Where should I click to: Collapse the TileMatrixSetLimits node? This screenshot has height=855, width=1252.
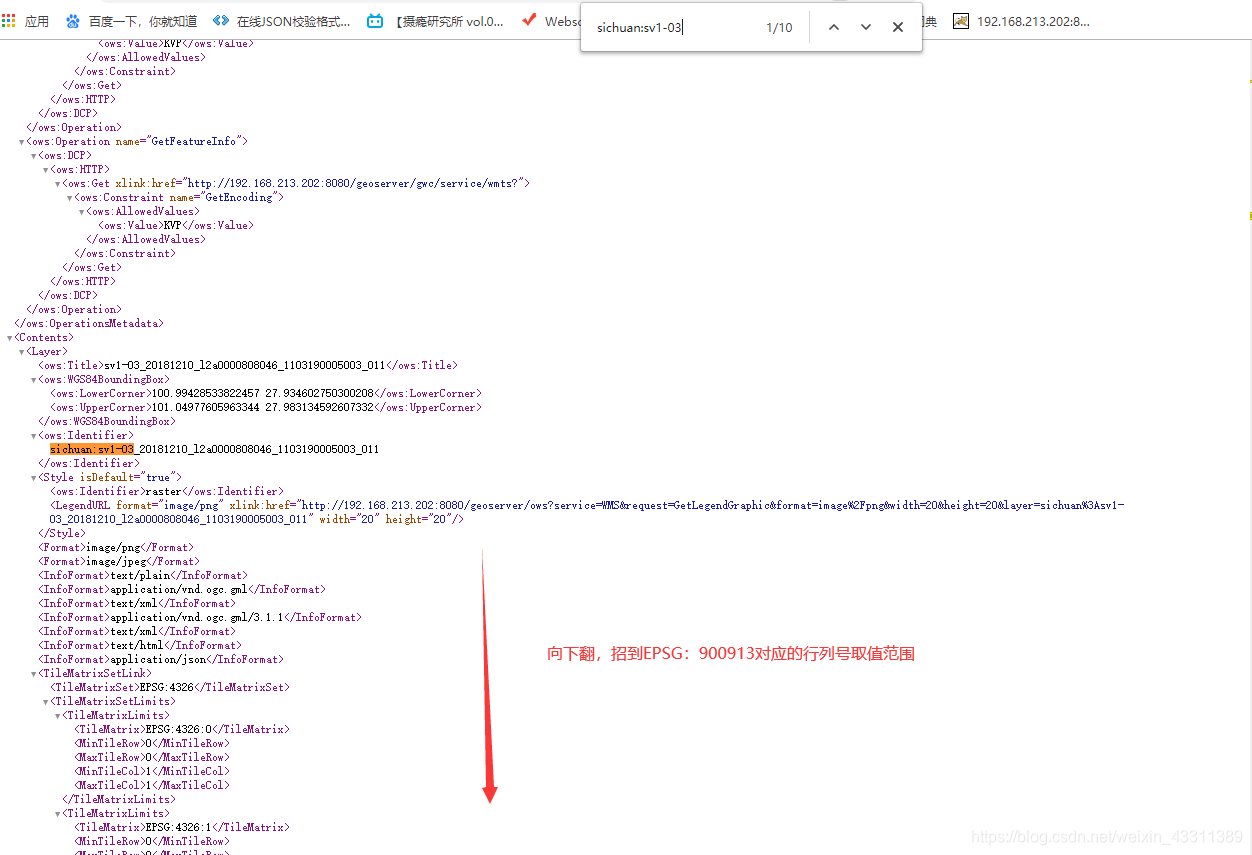click(x=46, y=702)
